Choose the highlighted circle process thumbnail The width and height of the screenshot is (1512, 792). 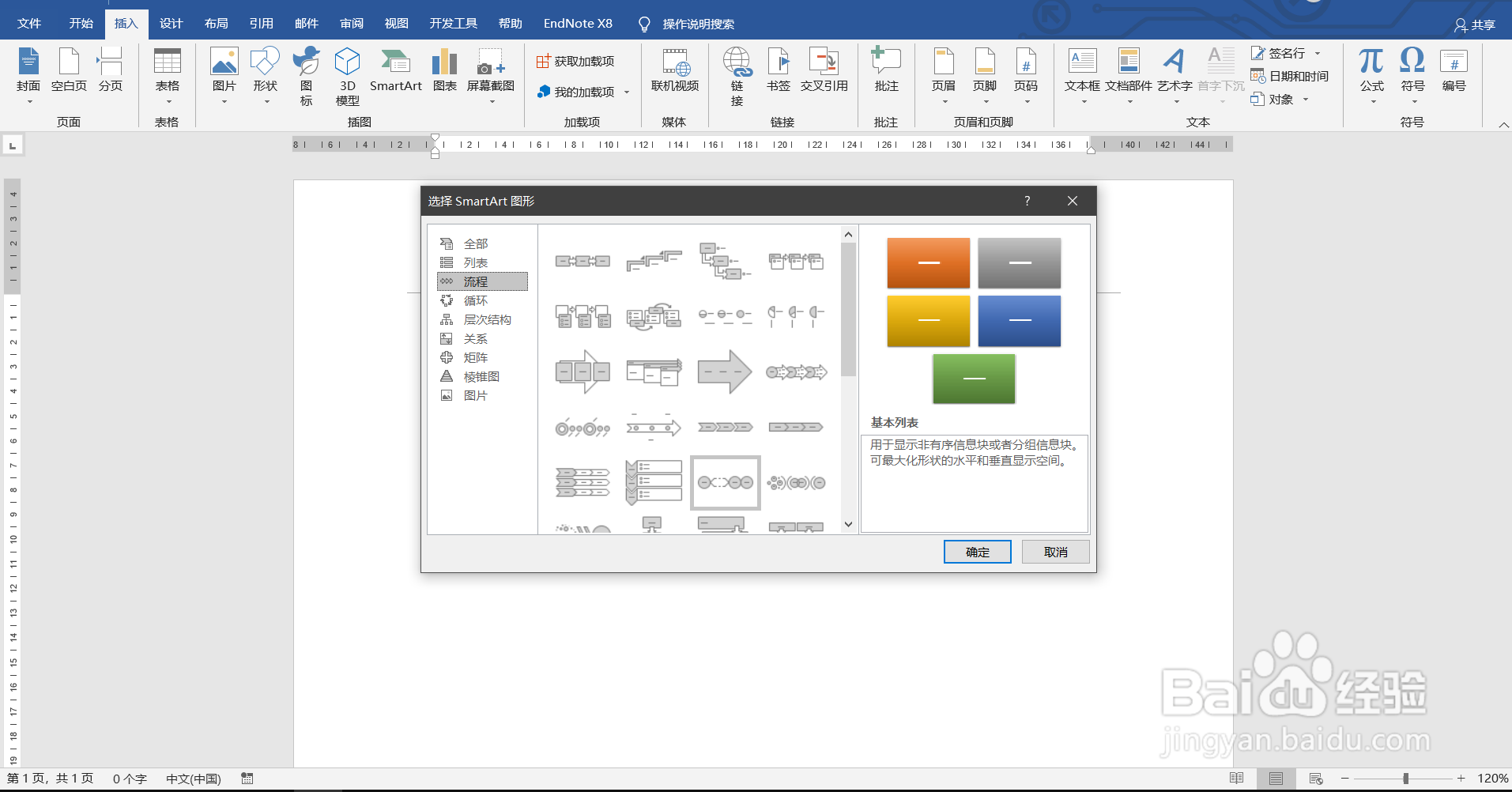pos(725,482)
